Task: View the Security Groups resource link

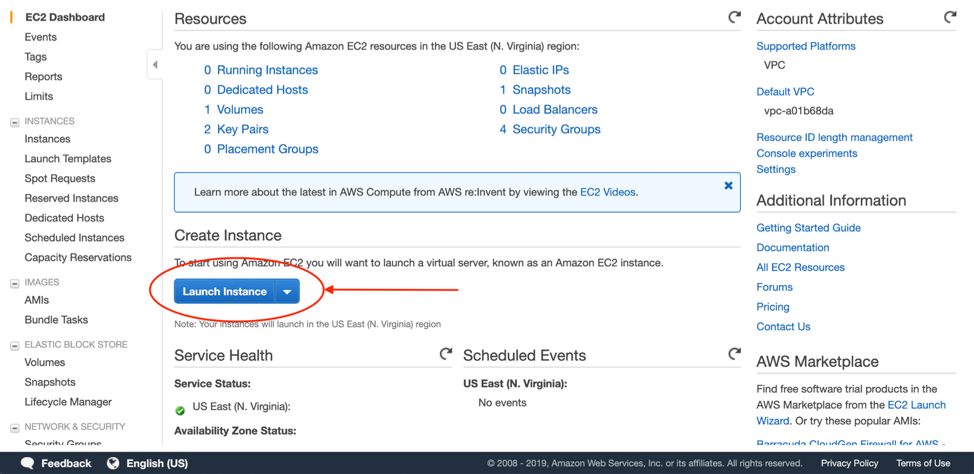Action: [556, 129]
